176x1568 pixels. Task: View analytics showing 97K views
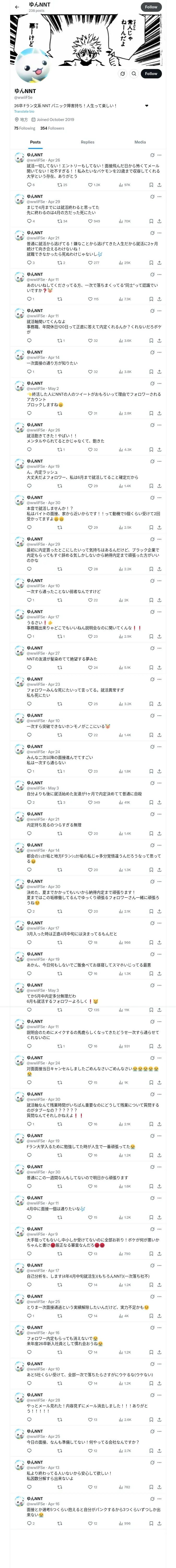click(x=124, y=185)
